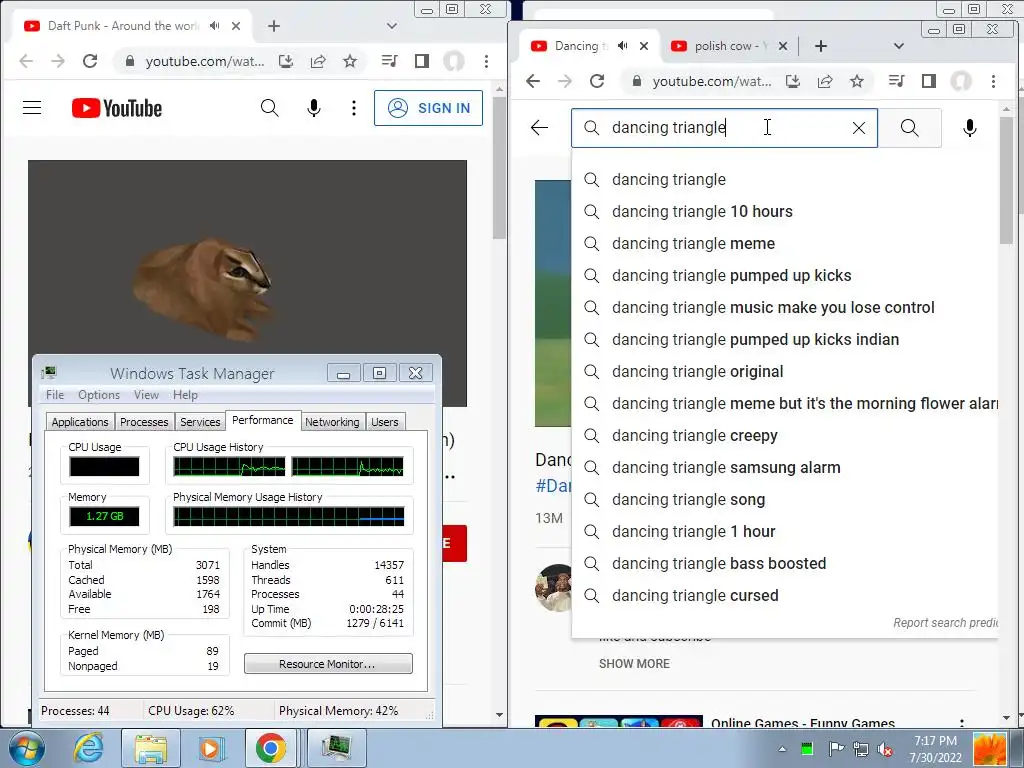
Task: Select suggestion 'dancing triangle cursed'
Action: (x=784, y=596)
